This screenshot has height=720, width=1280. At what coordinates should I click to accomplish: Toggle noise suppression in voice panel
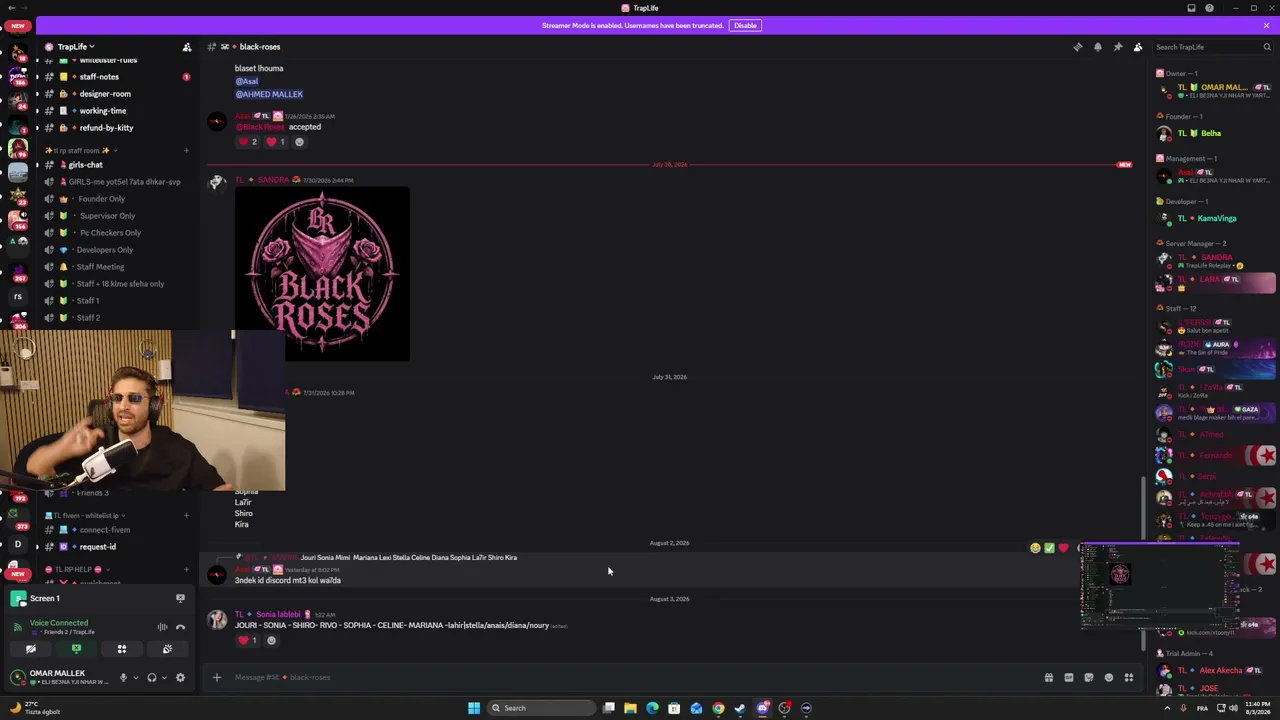point(162,627)
